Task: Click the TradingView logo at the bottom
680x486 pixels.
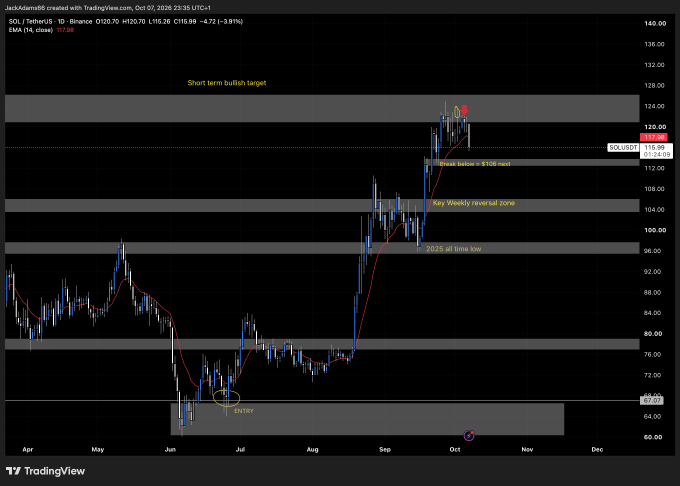Action: pyautogui.click(x=46, y=471)
